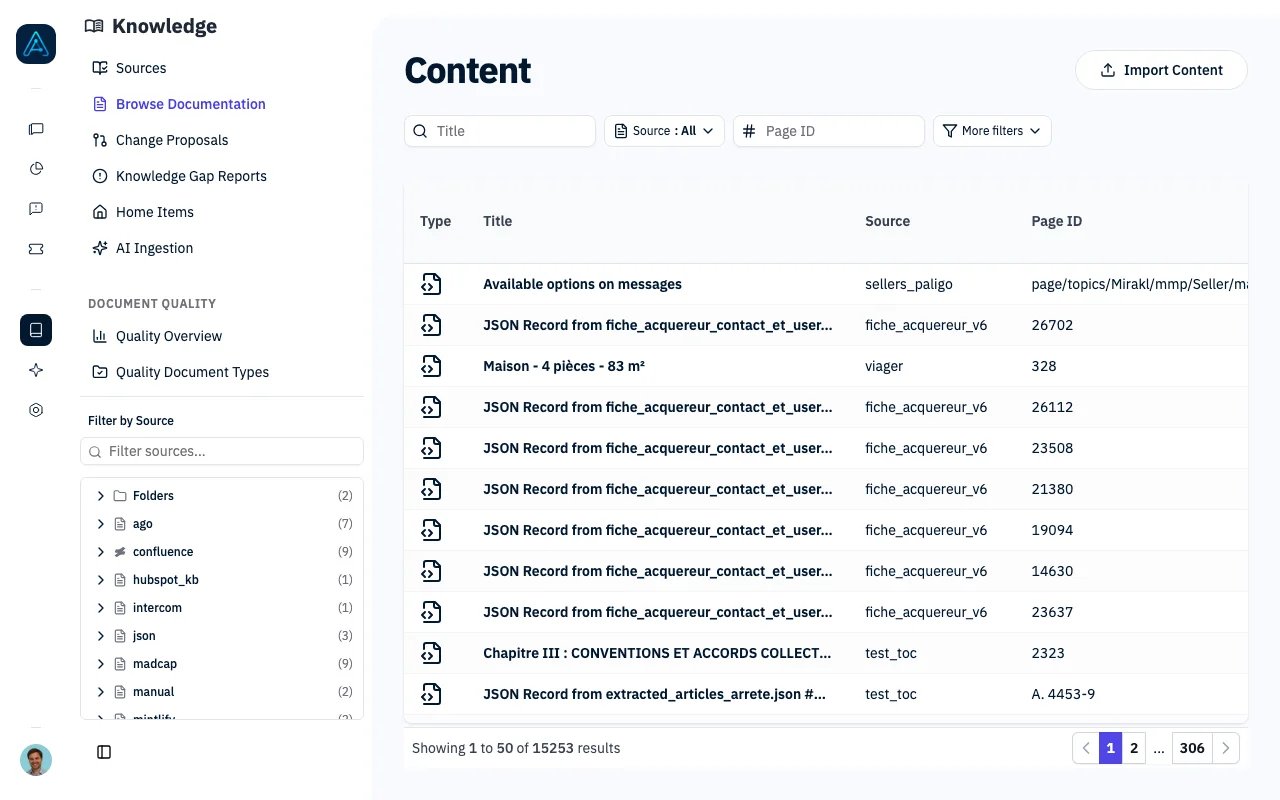Click the Title column header
This screenshot has height=800, width=1280.
tap(497, 221)
